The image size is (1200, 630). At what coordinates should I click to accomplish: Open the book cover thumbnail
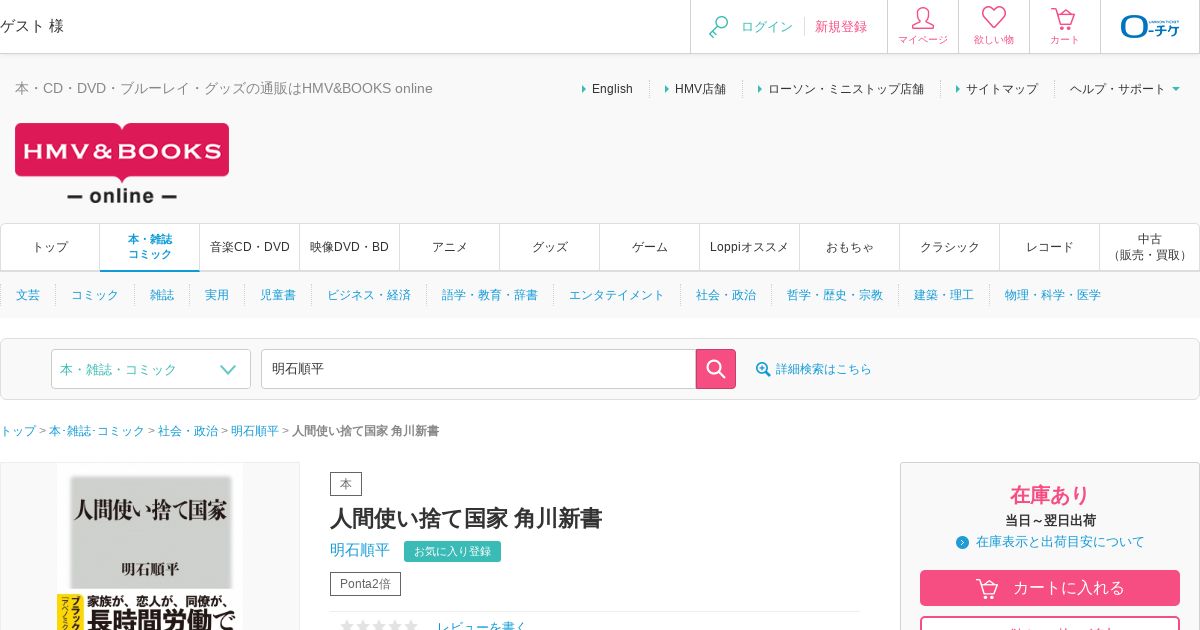[x=150, y=547]
